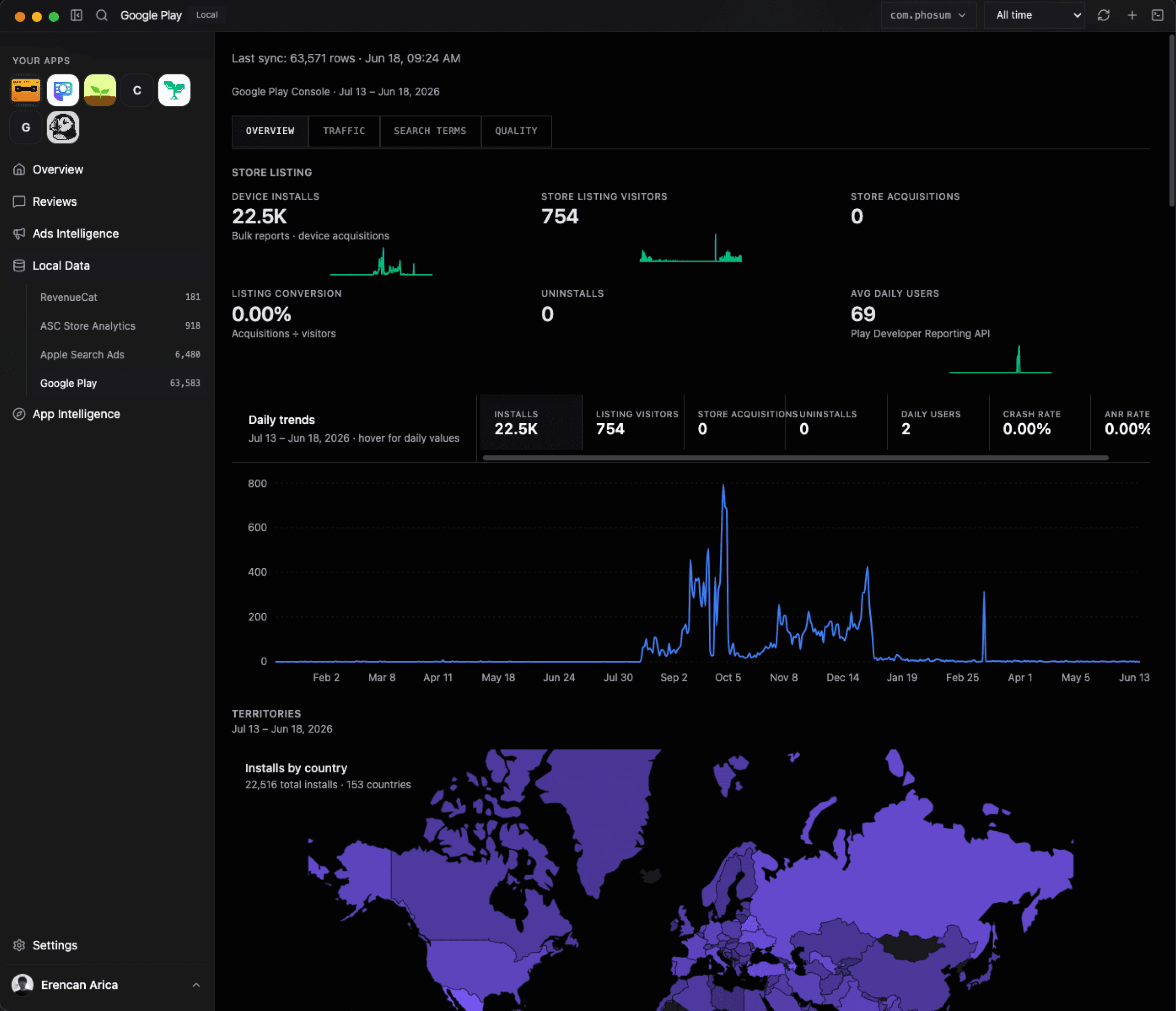Select the Listing Visitors metric card

pos(633,423)
